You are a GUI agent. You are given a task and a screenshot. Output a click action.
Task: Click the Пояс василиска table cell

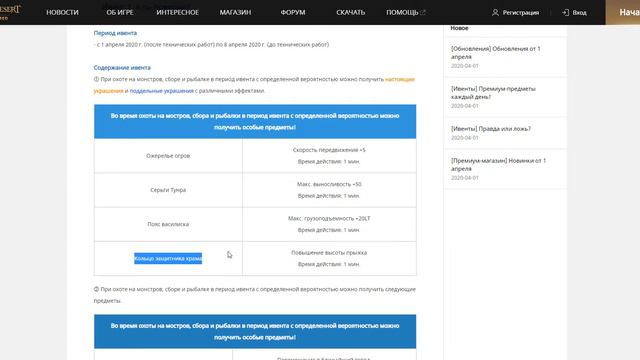click(168, 224)
